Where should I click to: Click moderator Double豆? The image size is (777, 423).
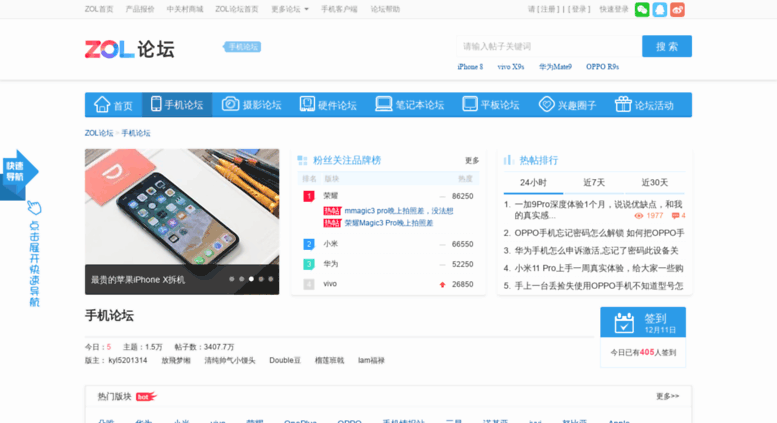coord(285,360)
